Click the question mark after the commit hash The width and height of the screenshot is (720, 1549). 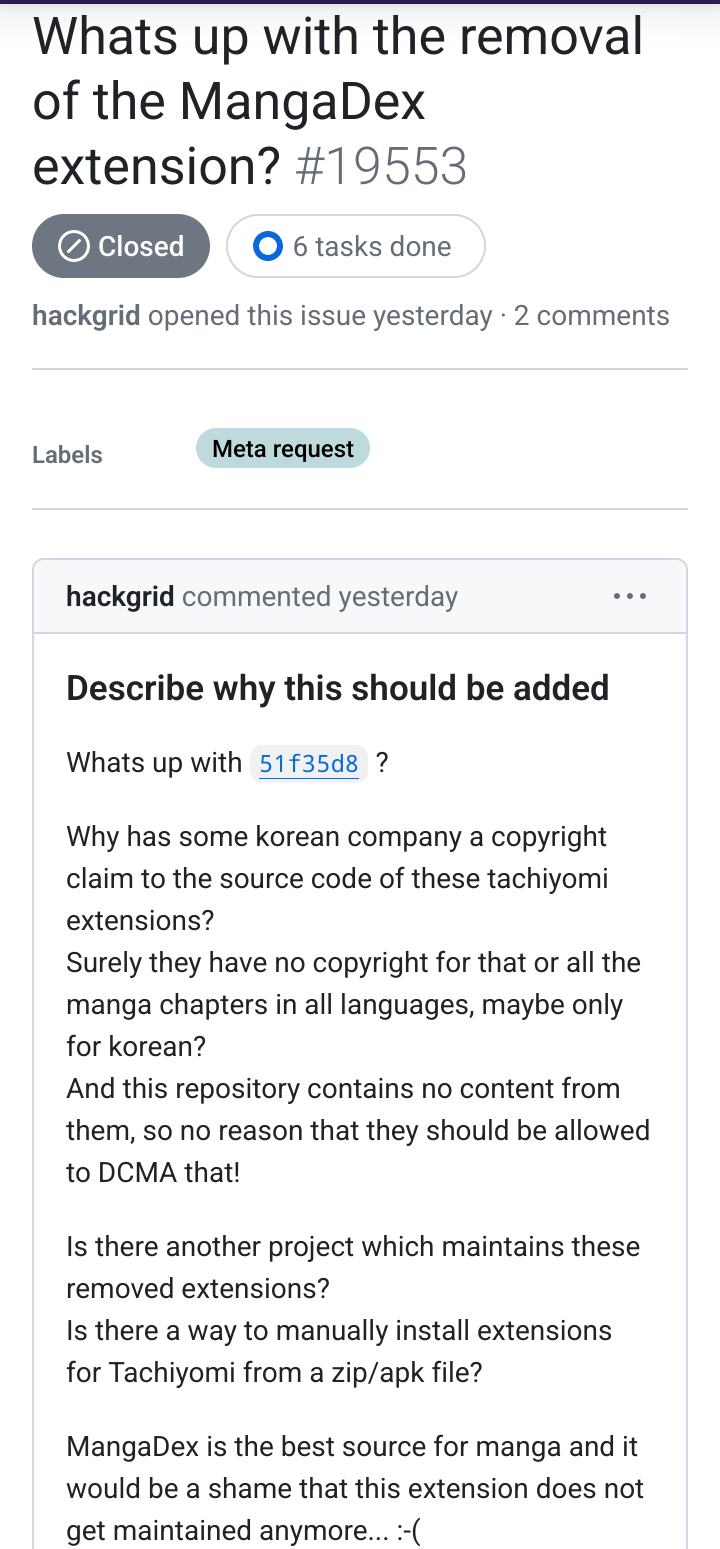point(382,763)
